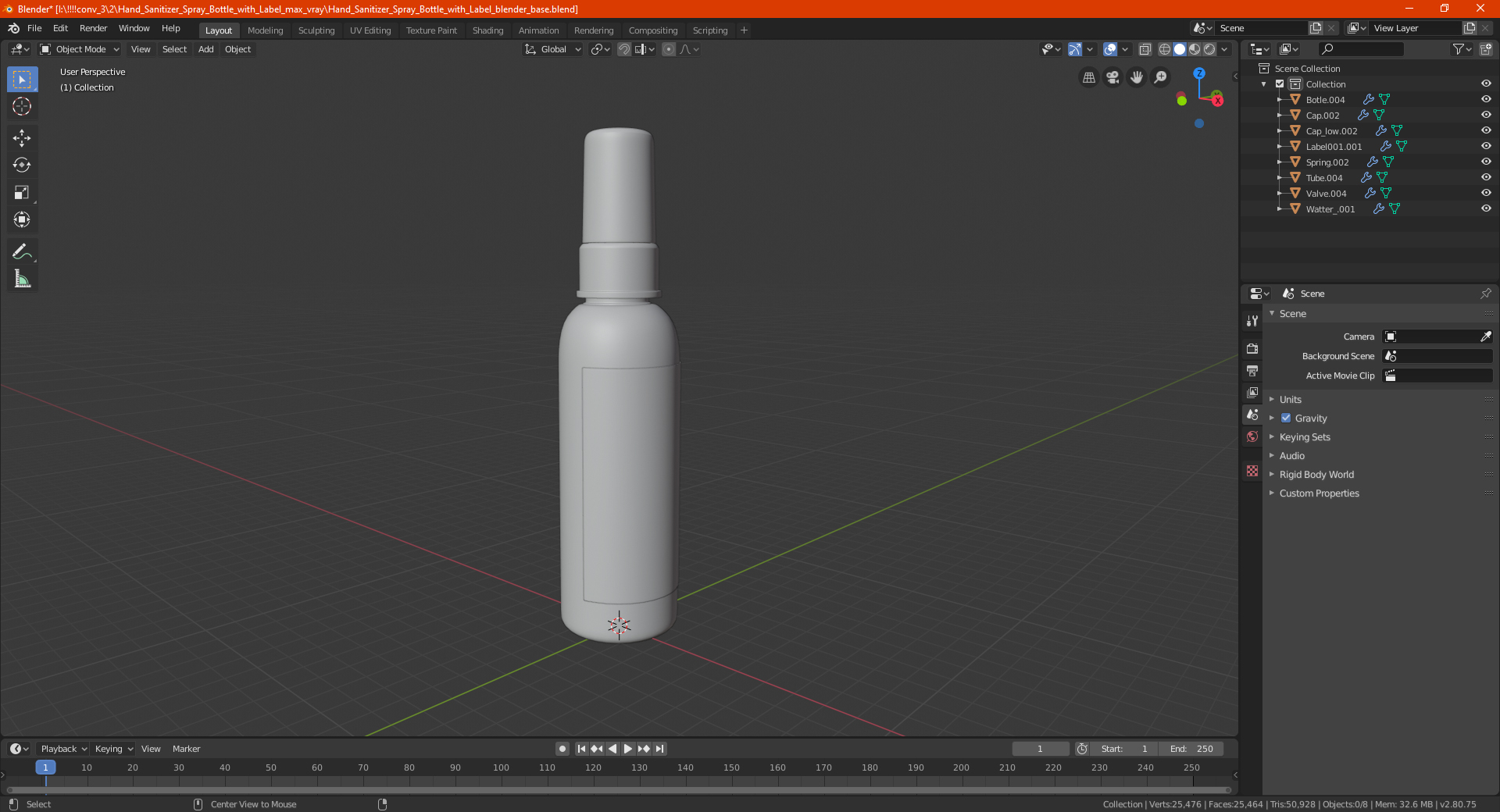The image size is (1500, 812).
Task: Click the pan view hand icon
Action: point(1137,77)
